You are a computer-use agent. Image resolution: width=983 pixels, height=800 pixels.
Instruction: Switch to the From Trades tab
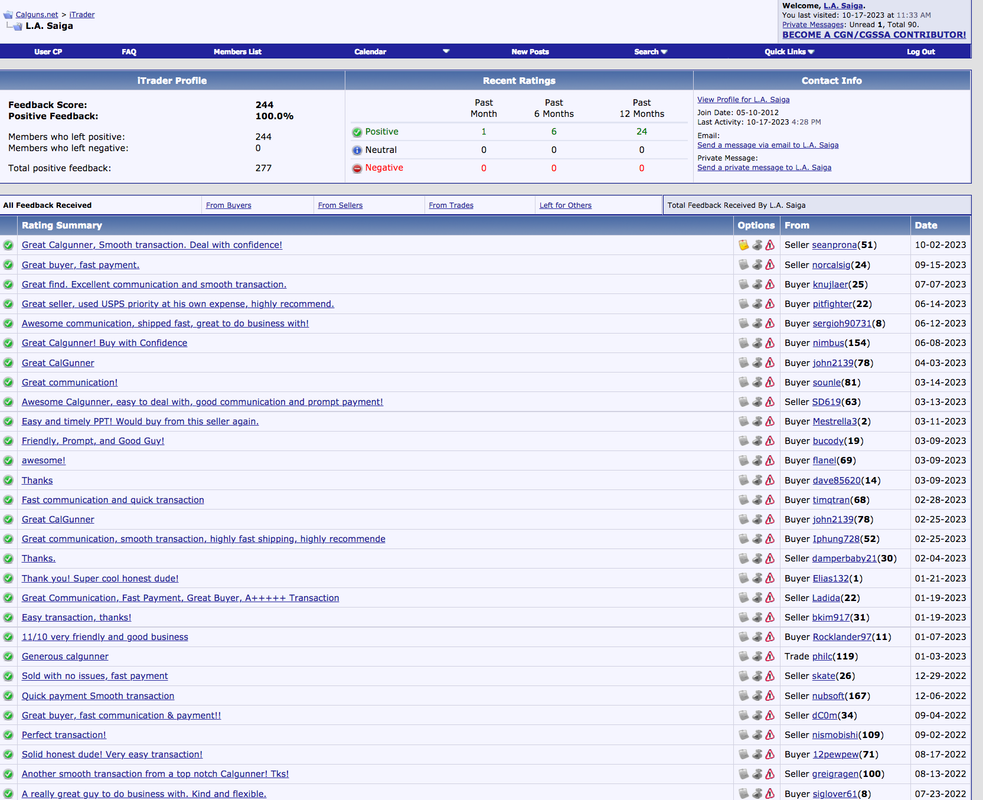[451, 205]
